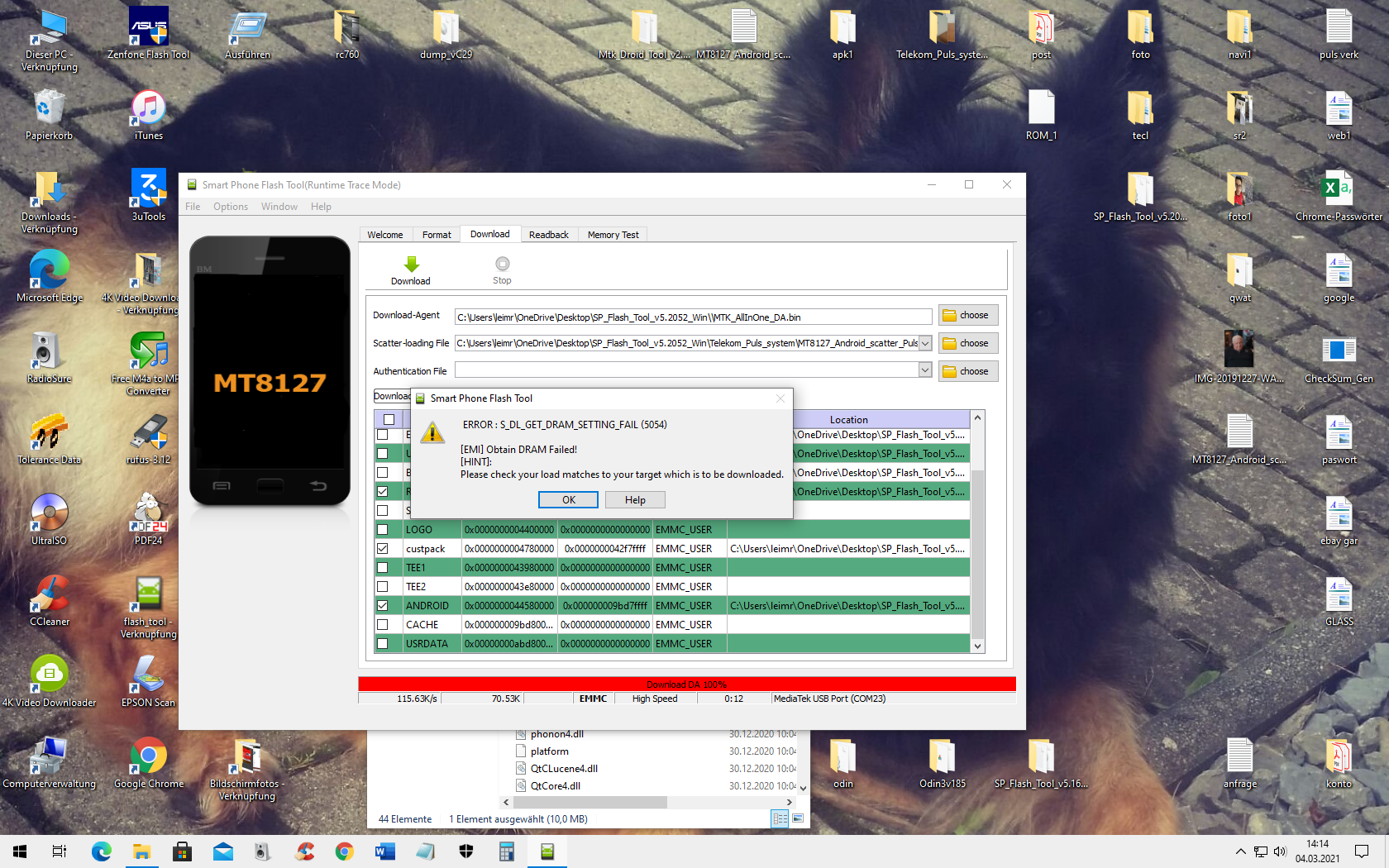Click Download-Agent path field
The height and width of the screenshot is (868, 1389).
pos(693,317)
